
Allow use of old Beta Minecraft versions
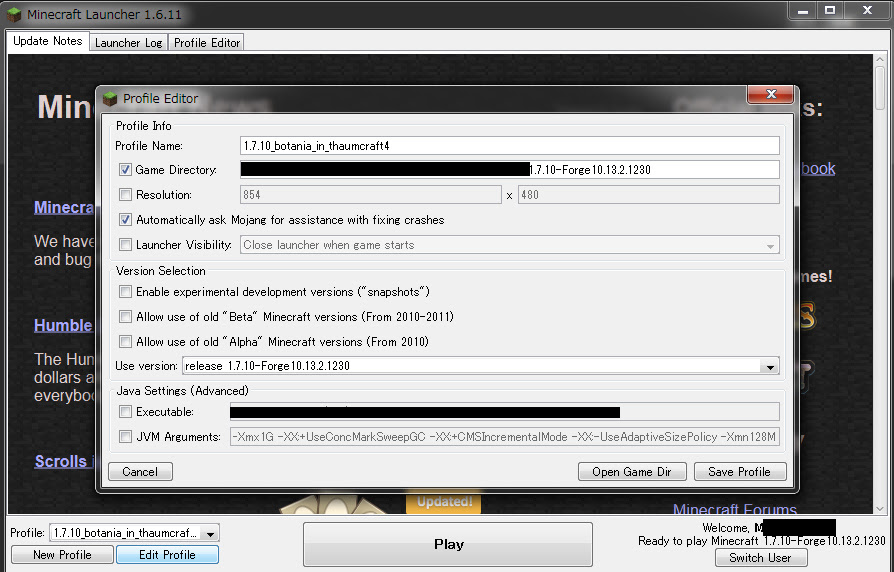(125, 317)
